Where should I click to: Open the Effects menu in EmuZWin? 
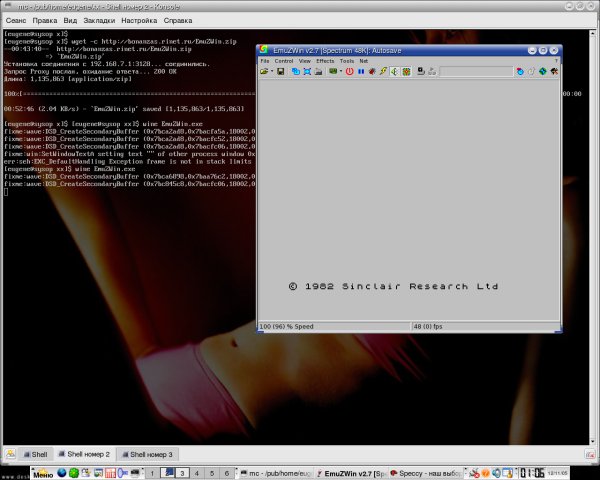pyautogui.click(x=325, y=61)
